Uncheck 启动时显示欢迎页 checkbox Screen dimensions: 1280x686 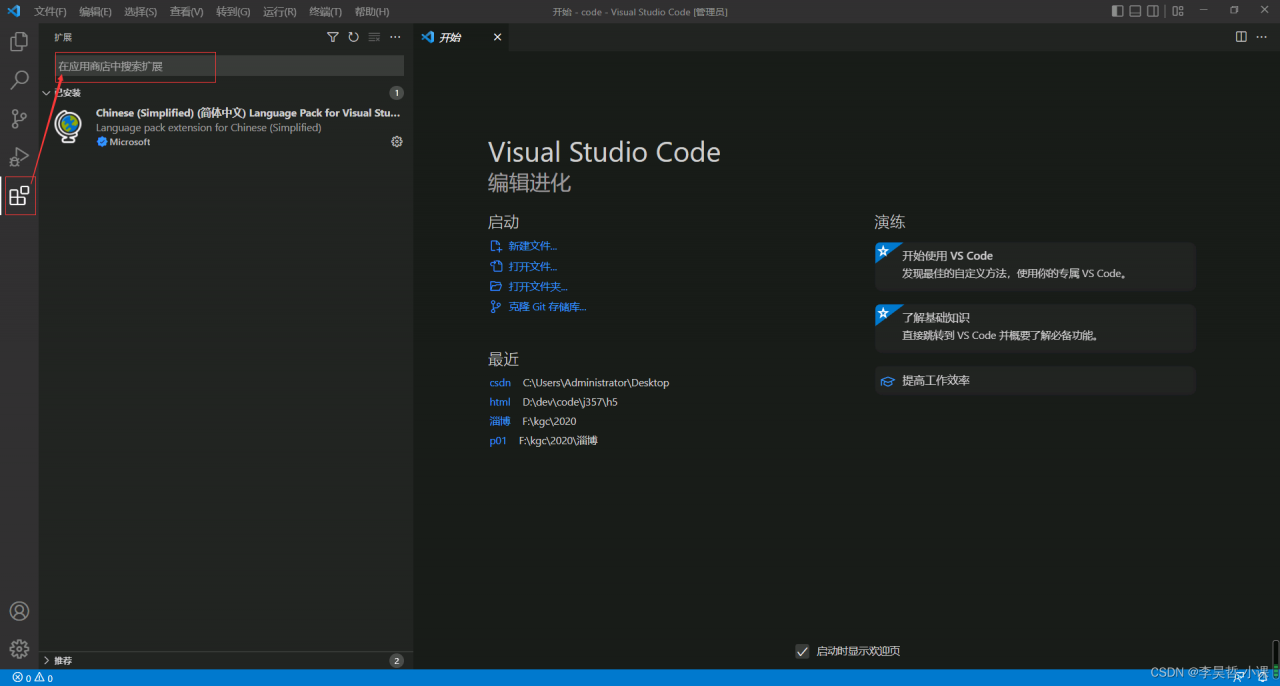coord(802,651)
